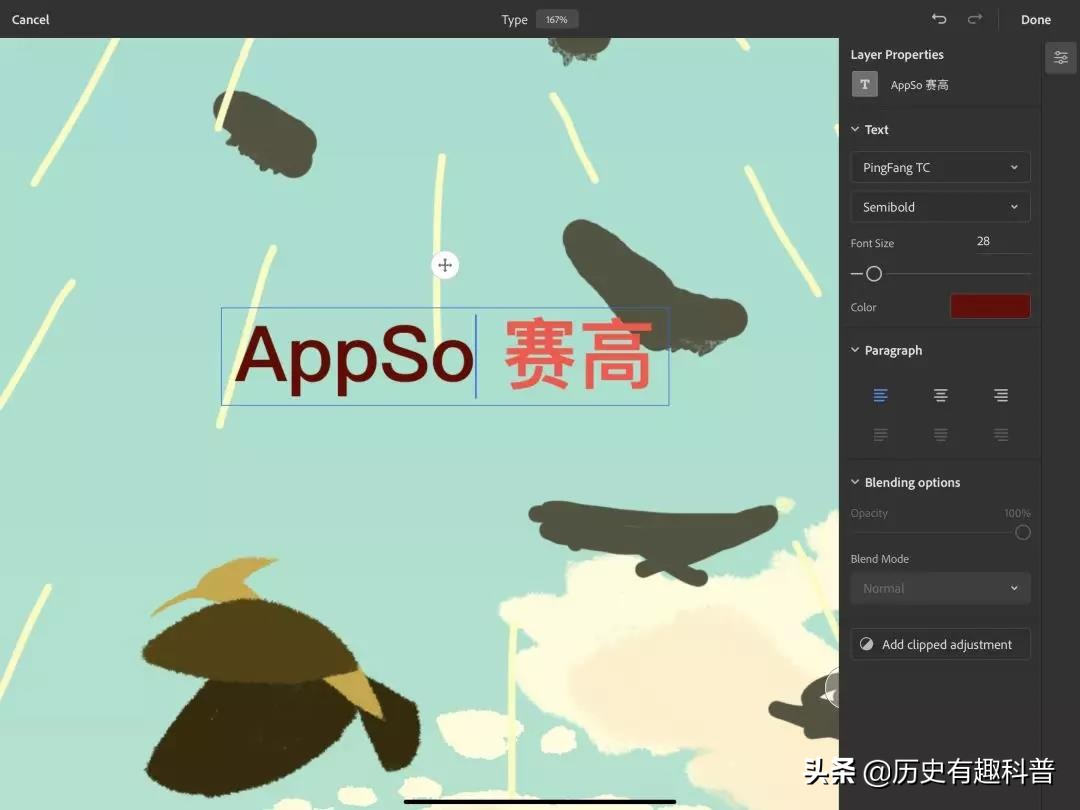
Task: Click the Undo arrow icon
Action: [x=939, y=18]
